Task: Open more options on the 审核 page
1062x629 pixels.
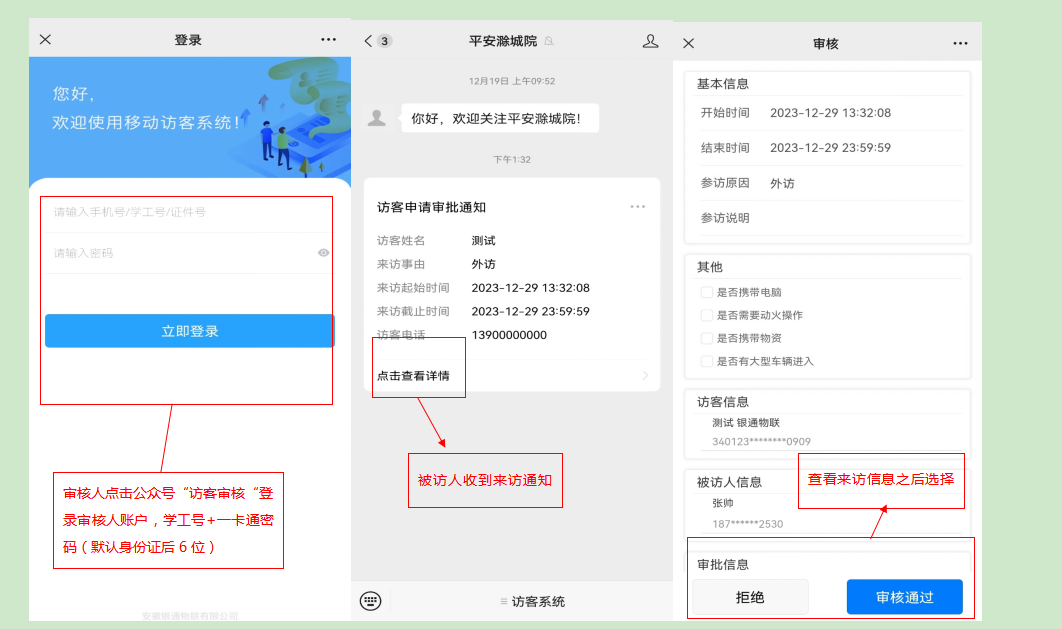Action: click(x=960, y=43)
